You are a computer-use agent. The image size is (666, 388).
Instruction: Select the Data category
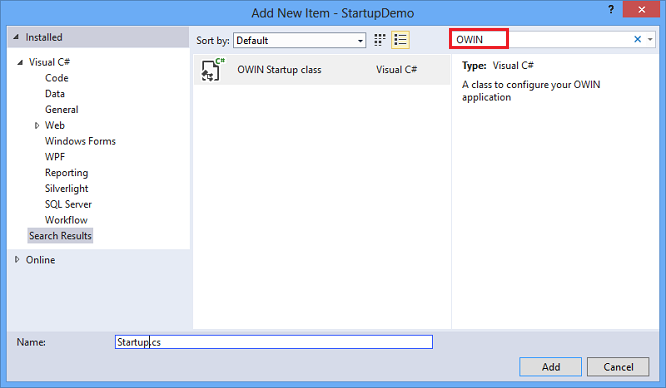[x=55, y=94]
